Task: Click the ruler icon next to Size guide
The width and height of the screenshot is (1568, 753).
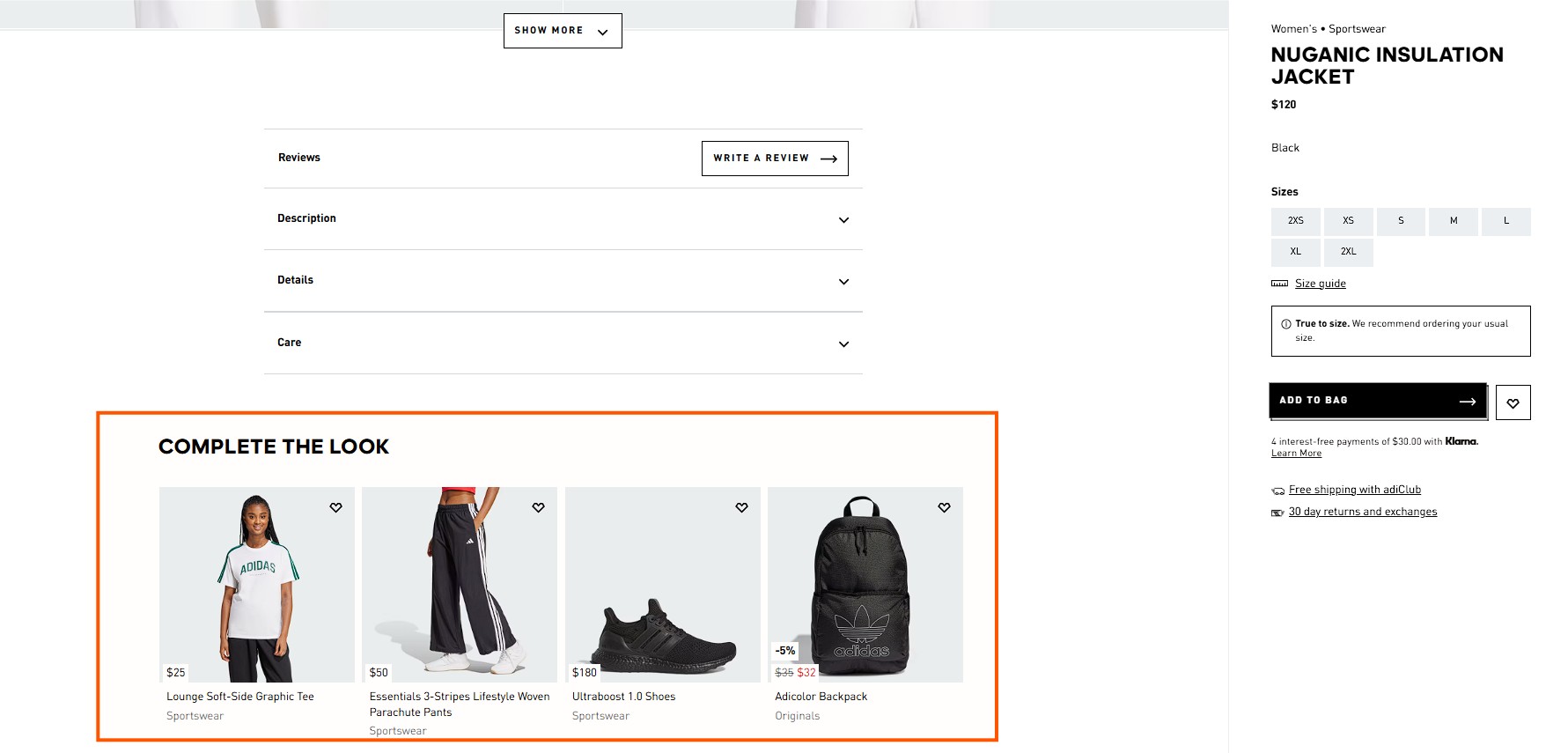Action: point(1279,284)
